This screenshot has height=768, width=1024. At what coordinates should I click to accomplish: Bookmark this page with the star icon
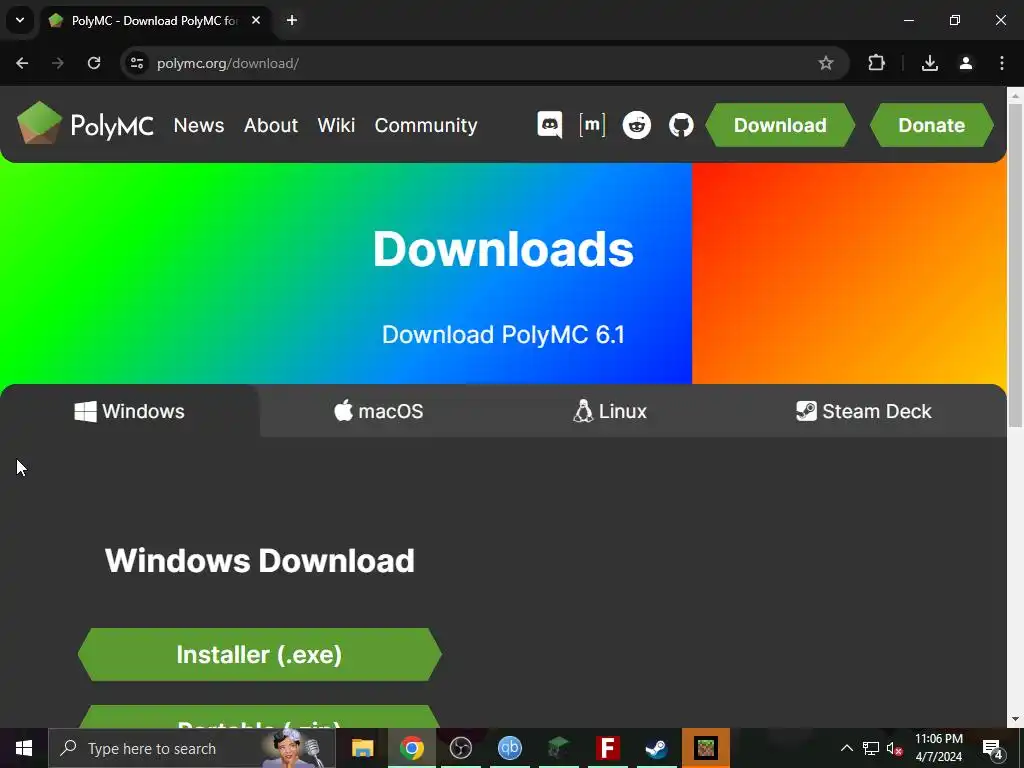click(825, 63)
